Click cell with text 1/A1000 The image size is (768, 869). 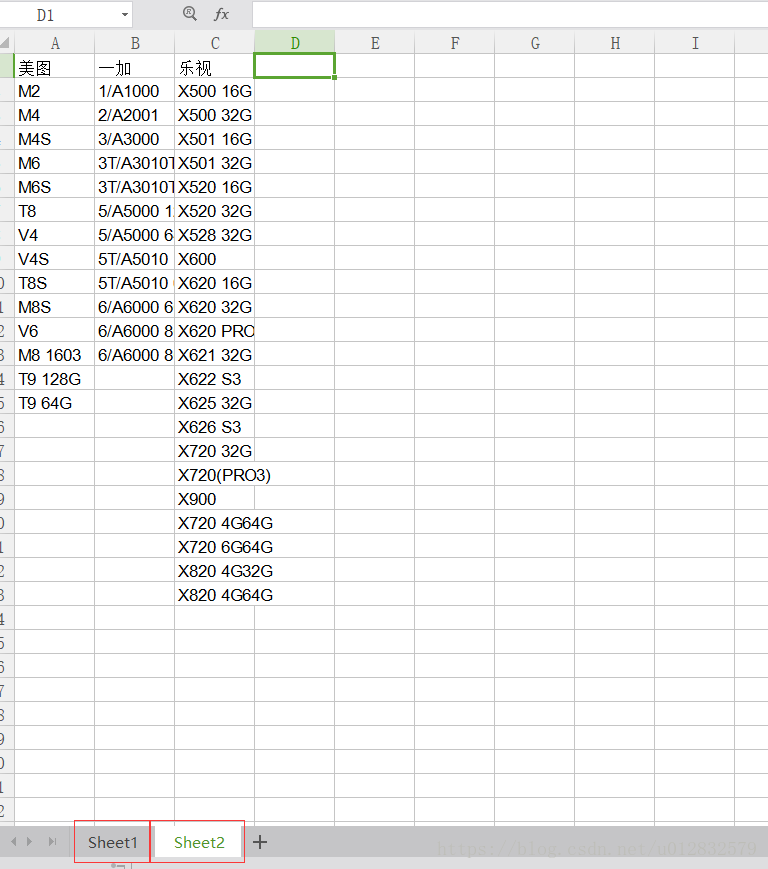tap(135, 90)
